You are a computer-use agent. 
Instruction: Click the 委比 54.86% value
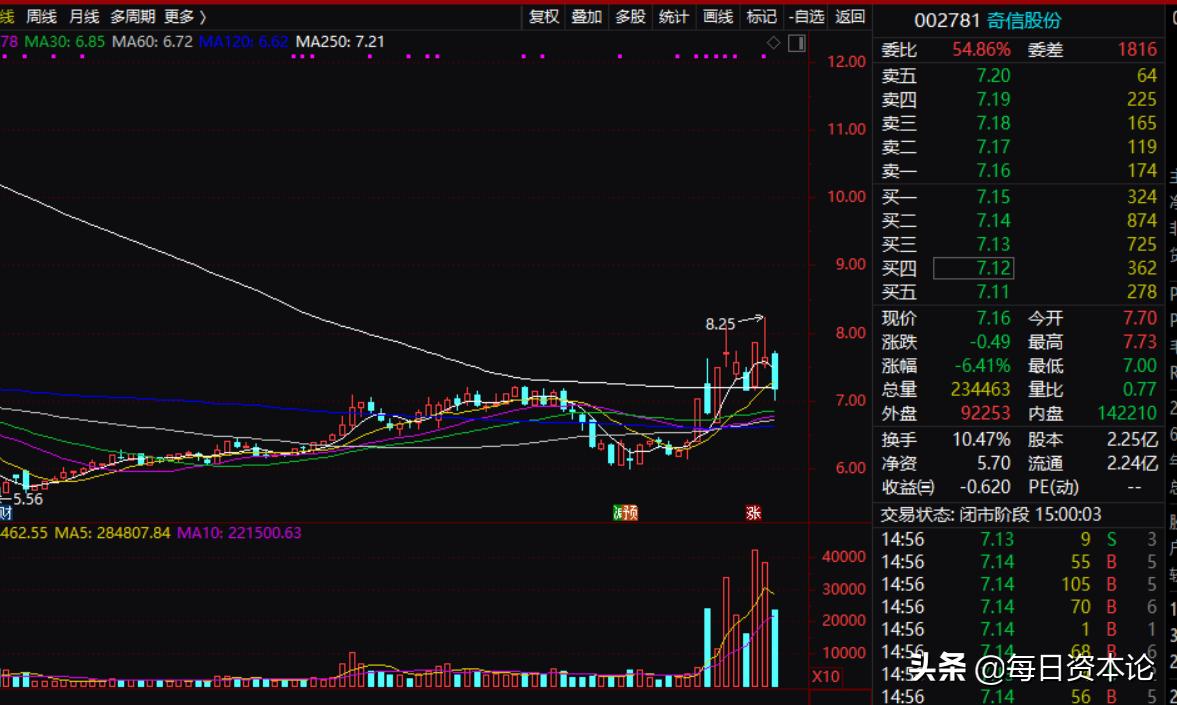coord(981,50)
